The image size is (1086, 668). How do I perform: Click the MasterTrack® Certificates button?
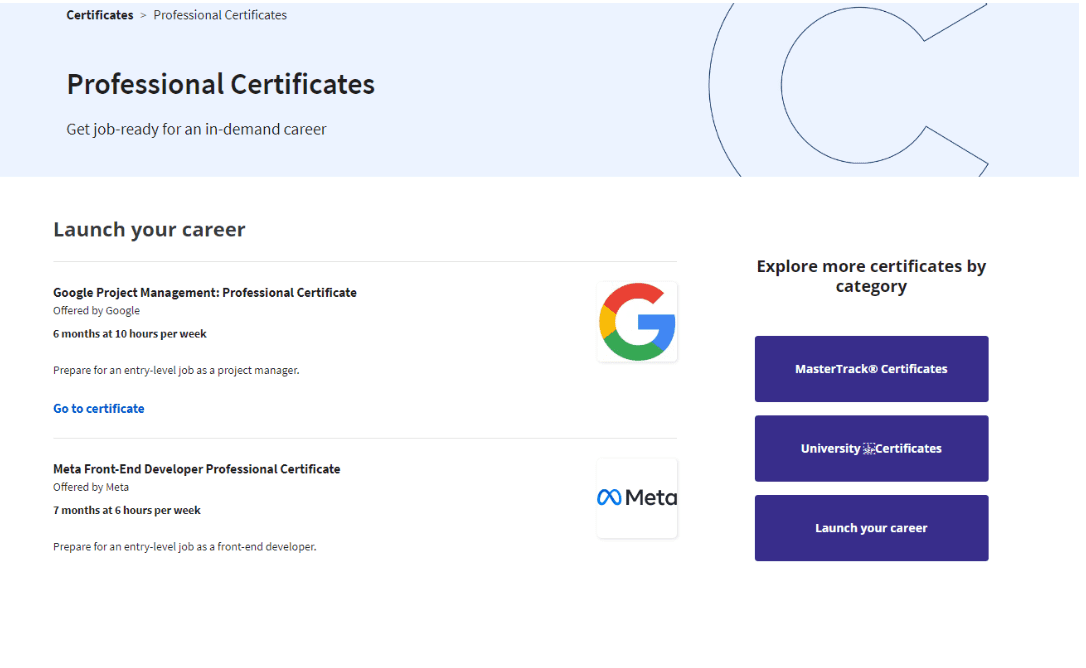pos(871,368)
